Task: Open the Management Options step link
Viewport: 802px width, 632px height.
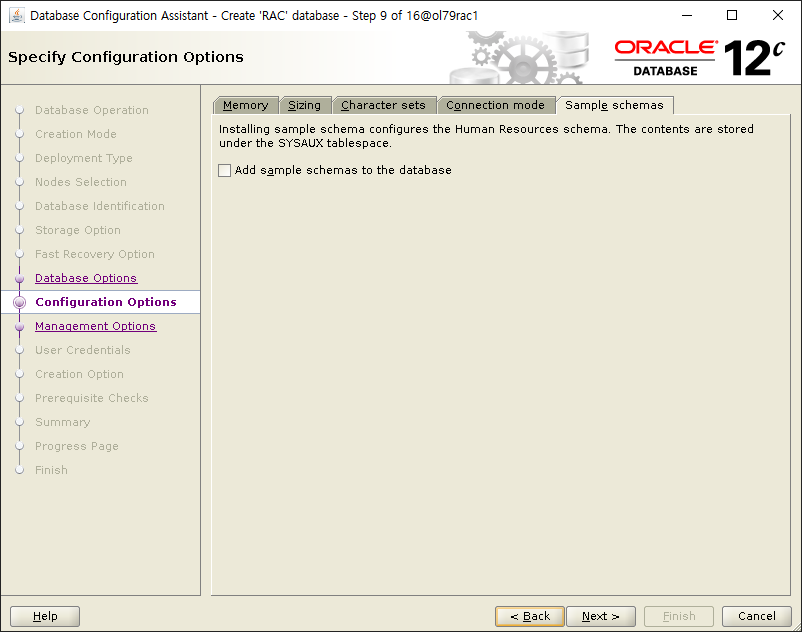Action: click(x=96, y=326)
